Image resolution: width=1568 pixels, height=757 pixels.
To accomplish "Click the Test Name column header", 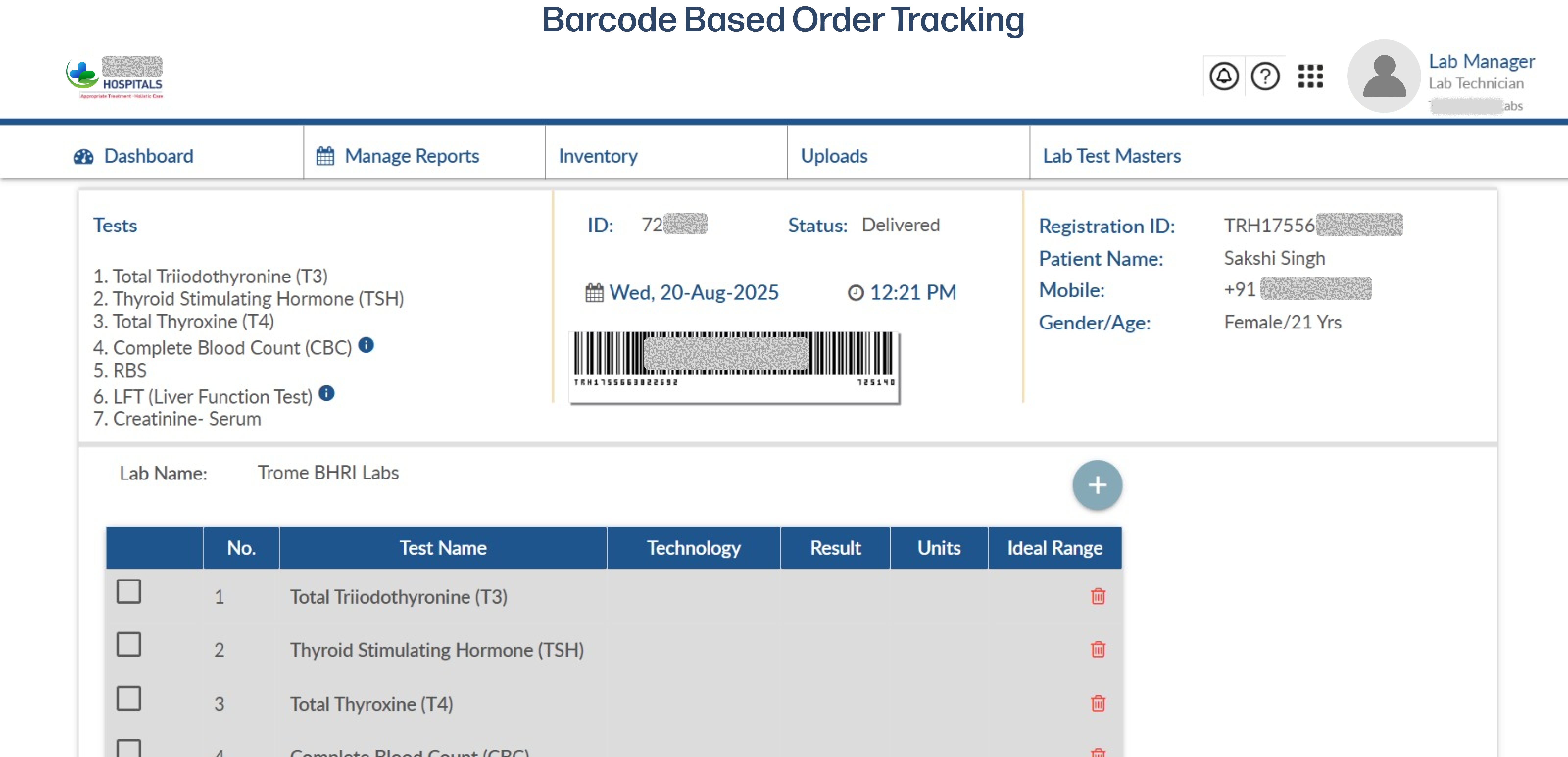I will coord(443,548).
